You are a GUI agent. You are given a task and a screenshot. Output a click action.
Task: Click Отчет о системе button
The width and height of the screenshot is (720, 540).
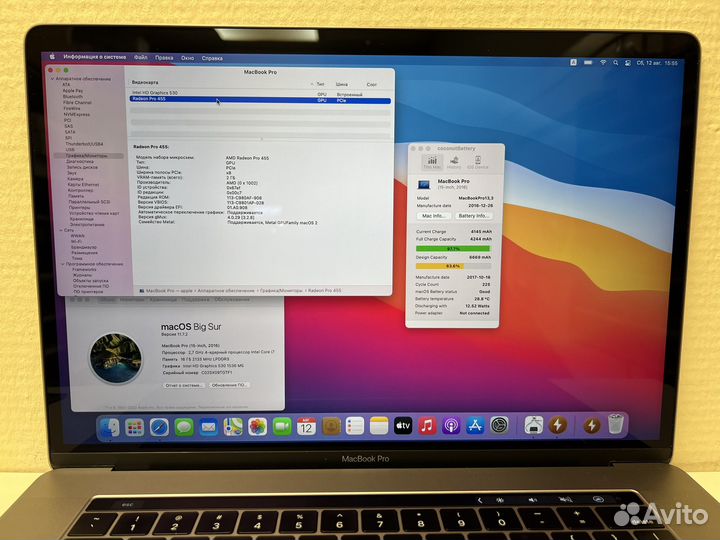click(184, 385)
